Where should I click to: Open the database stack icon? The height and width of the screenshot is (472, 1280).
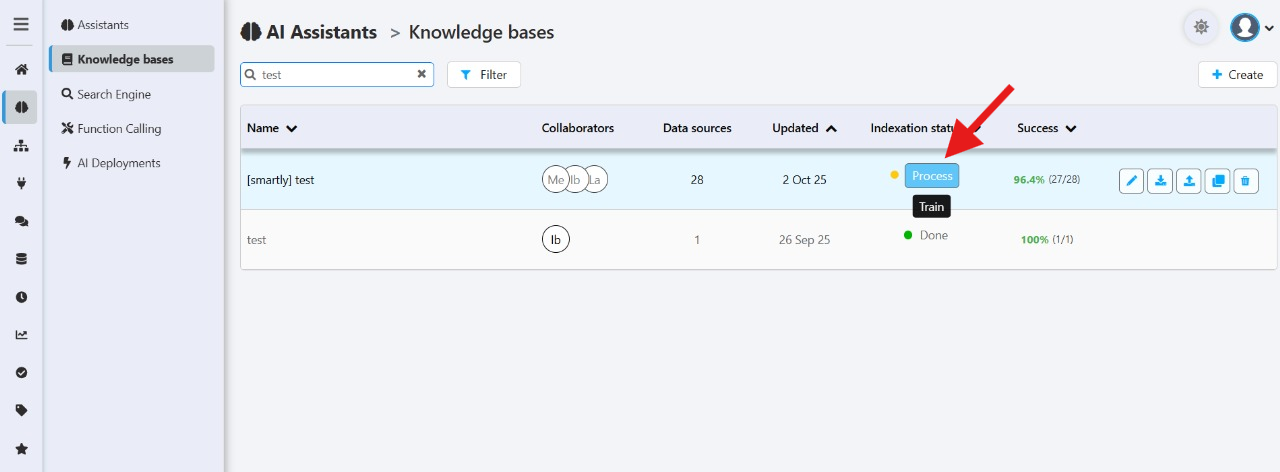21,259
